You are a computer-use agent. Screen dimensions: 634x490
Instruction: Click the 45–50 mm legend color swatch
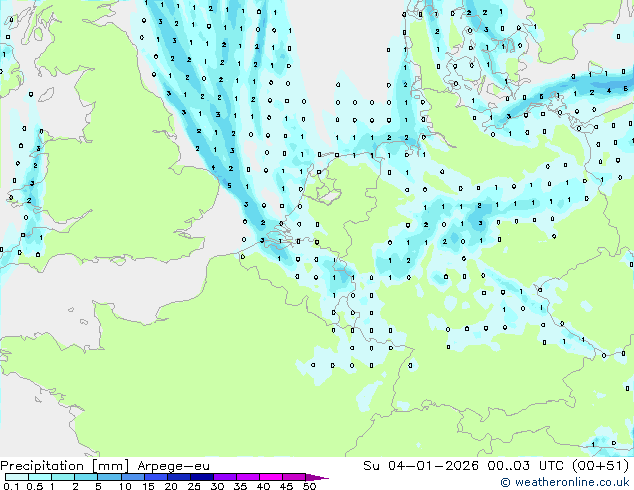click(x=294, y=477)
